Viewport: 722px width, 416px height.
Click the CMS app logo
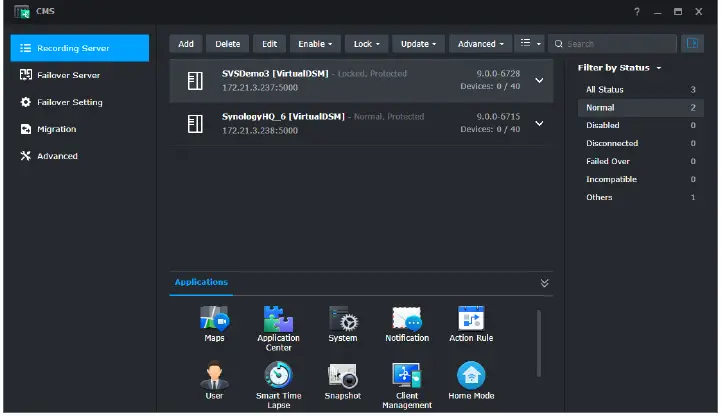point(21,11)
